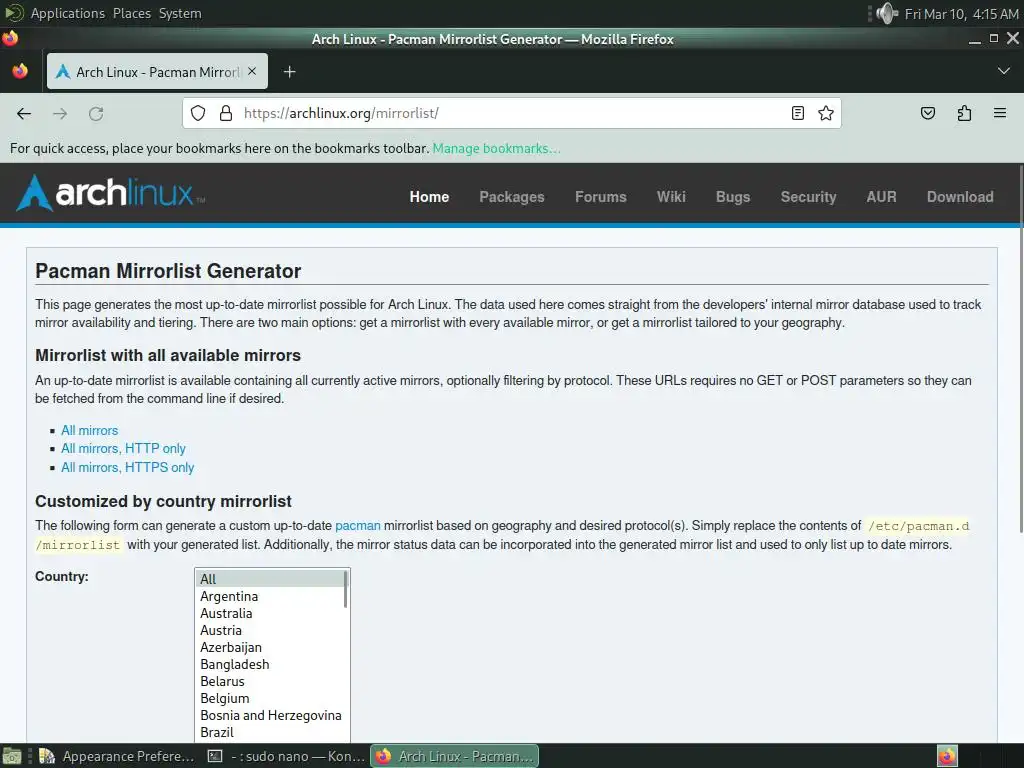
Task: Open the Pocket save icon
Action: click(927, 114)
